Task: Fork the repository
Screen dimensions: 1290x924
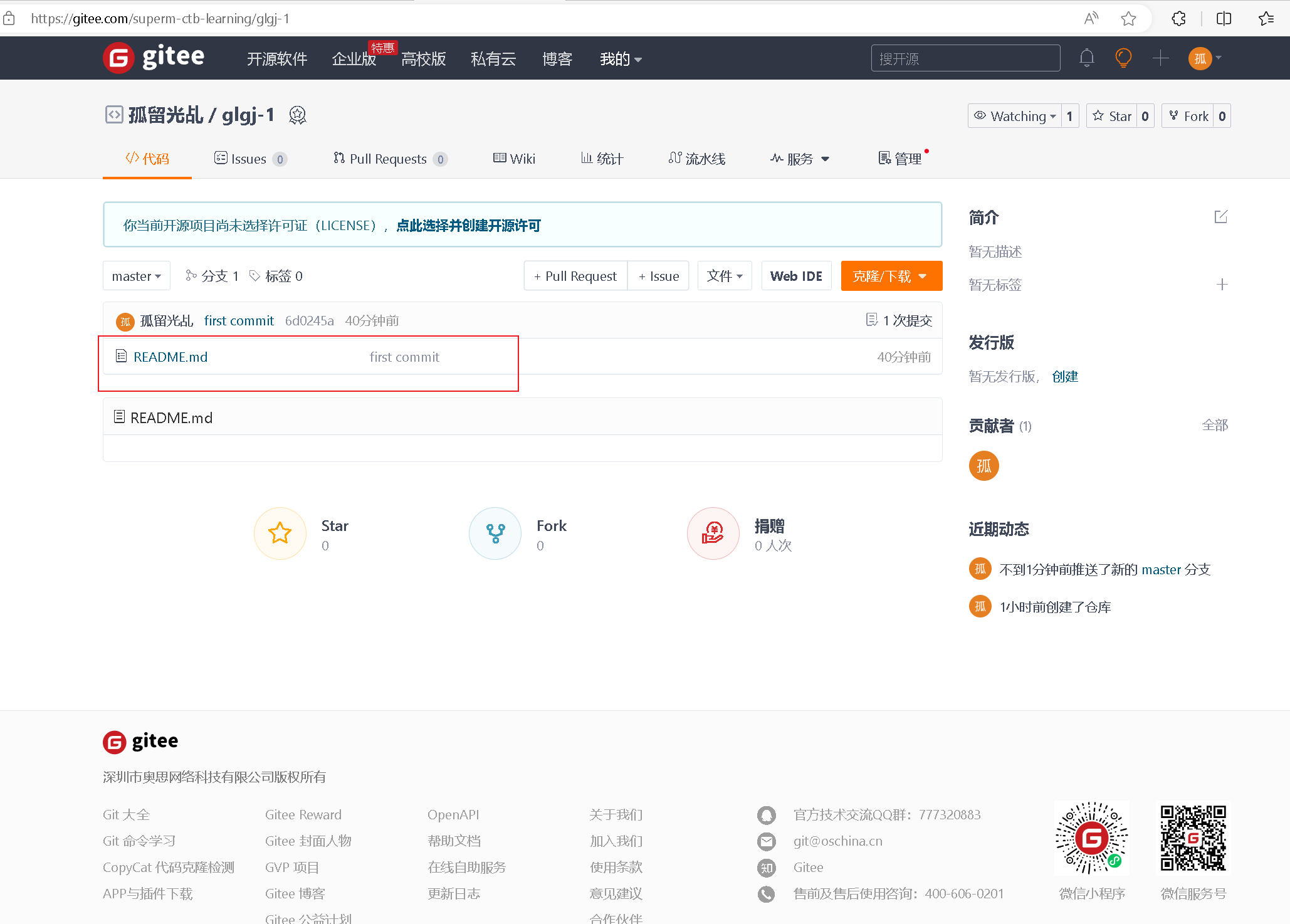Action: (1188, 116)
